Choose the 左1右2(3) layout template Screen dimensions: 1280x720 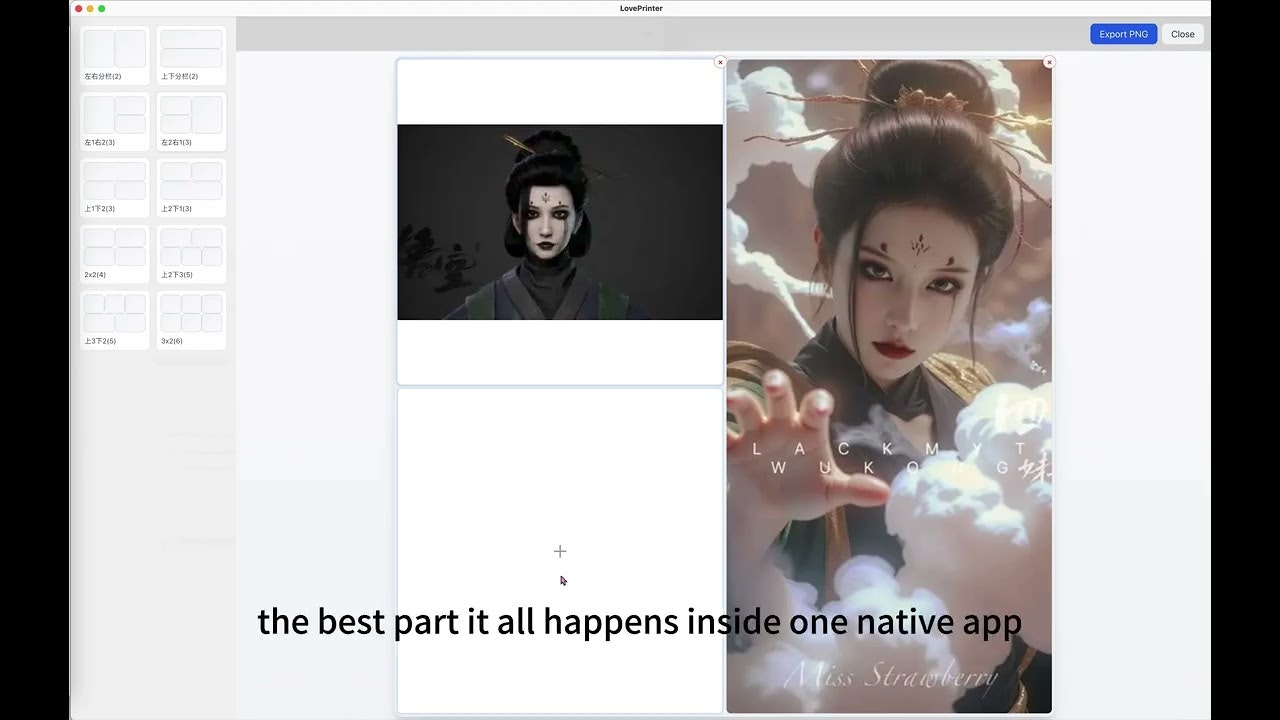[x=115, y=121]
